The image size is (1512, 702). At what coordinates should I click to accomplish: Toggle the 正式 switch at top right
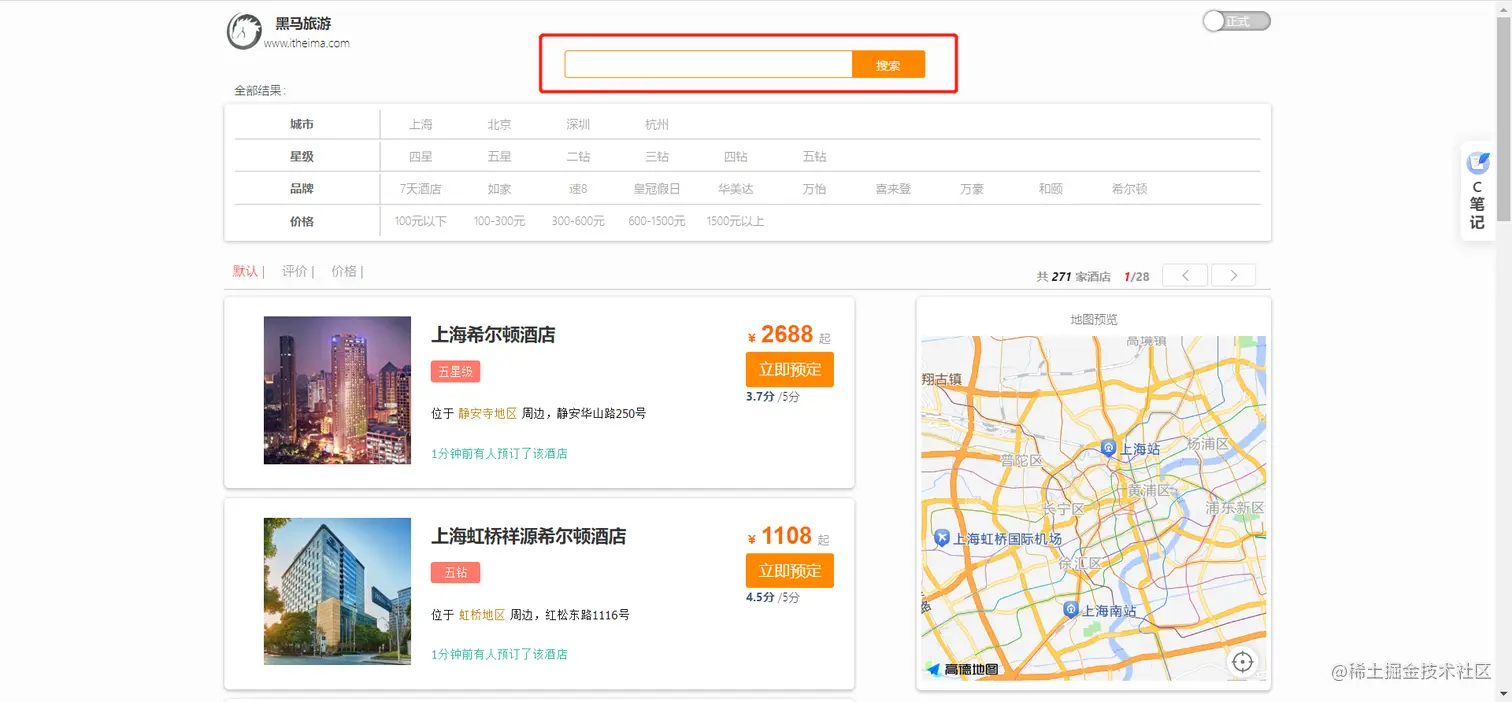click(1236, 21)
